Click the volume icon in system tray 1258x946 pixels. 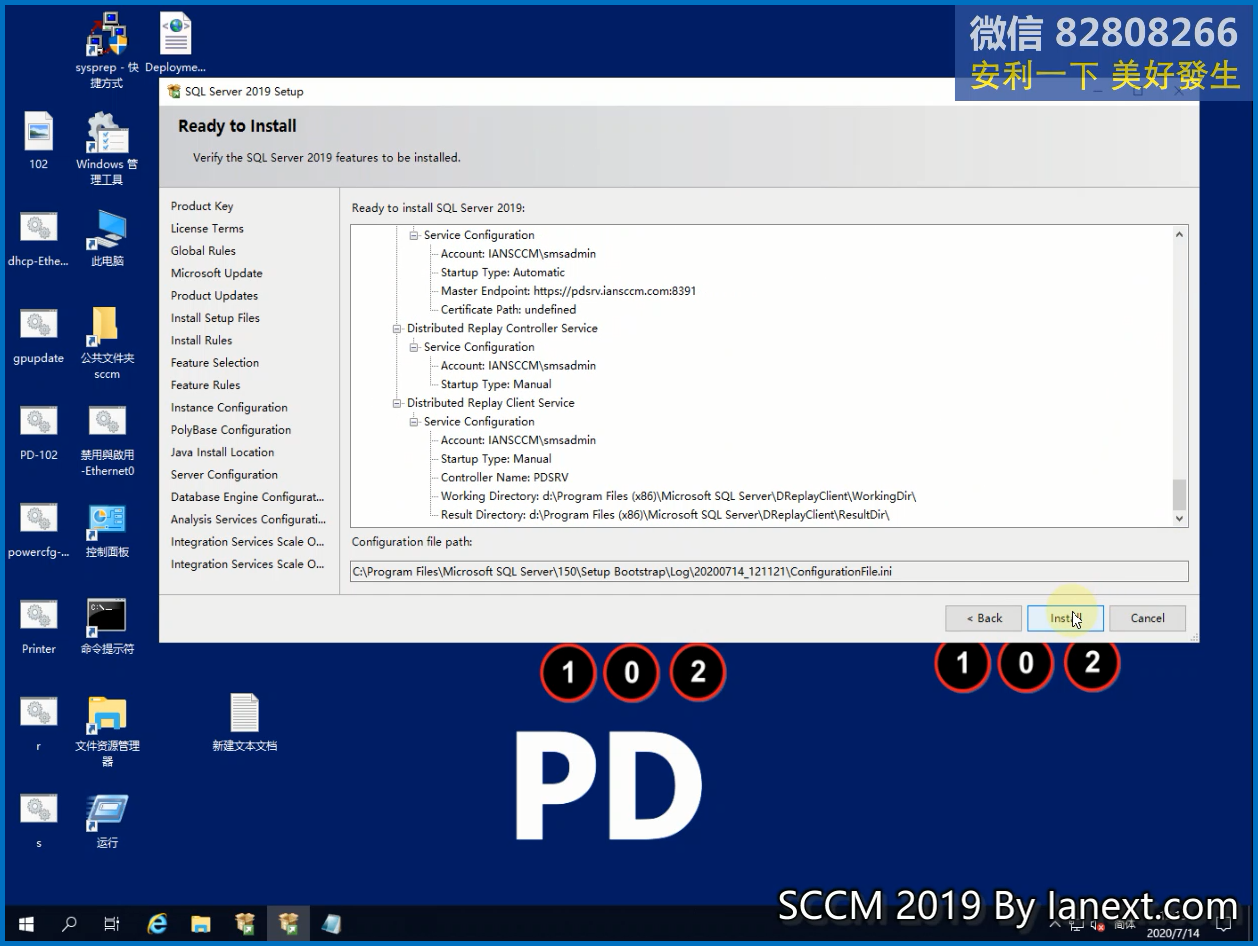1099,926
